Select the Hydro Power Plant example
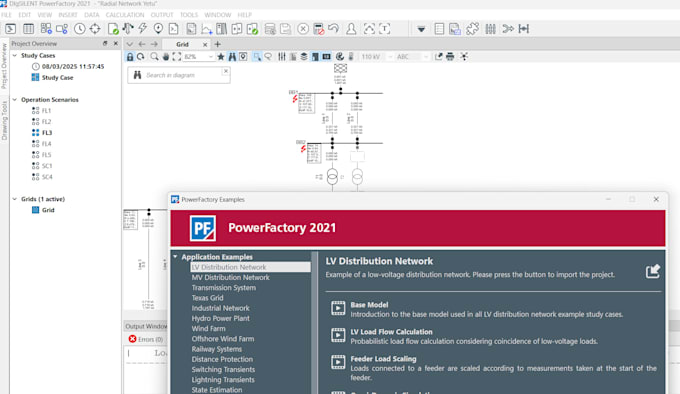 [x=221, y=318]
